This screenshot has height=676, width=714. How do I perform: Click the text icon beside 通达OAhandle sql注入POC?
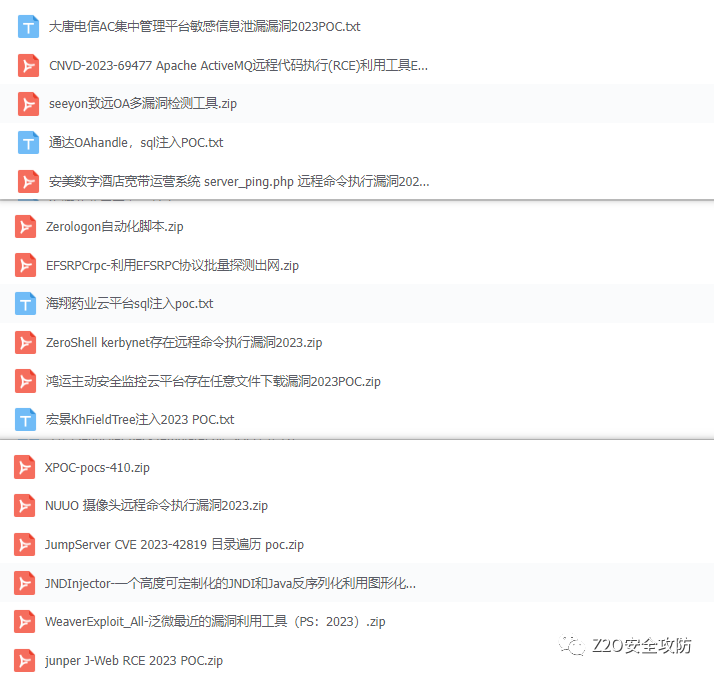(x=28, y=142)
